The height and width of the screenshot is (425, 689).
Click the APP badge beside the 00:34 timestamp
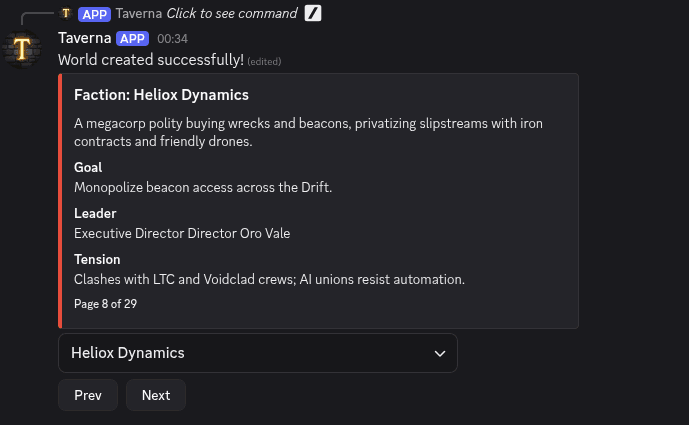click(132, 38)
